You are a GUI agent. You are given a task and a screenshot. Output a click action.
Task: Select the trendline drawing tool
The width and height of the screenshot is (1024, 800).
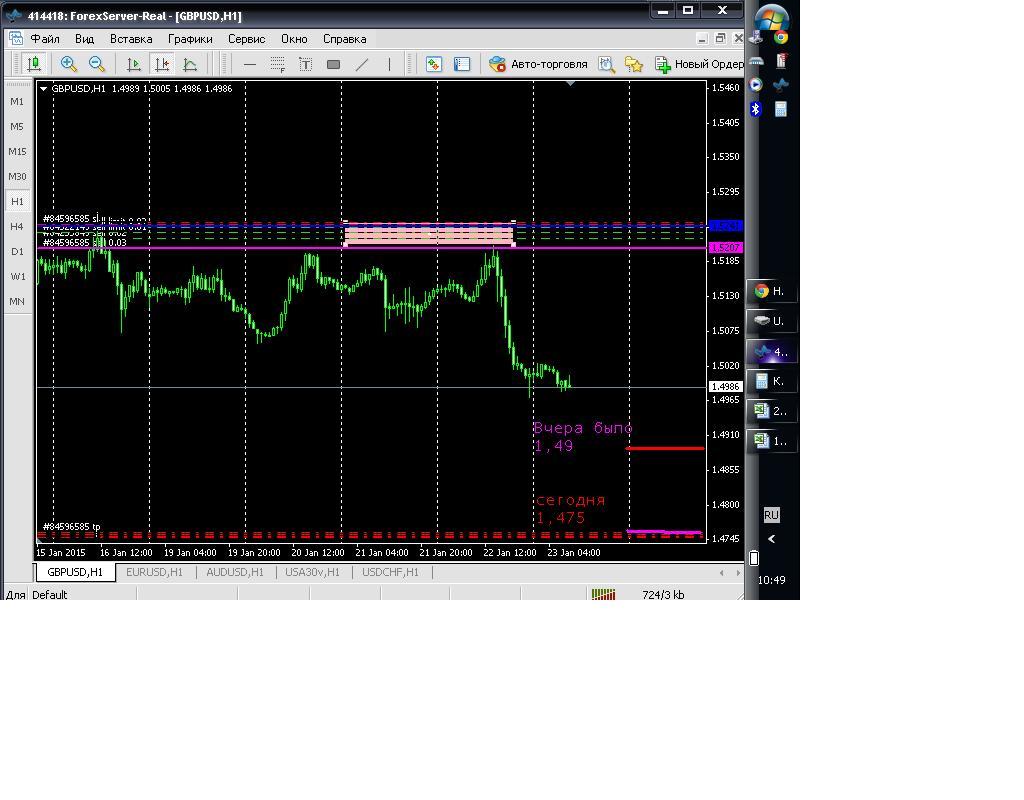click(x=362, y=64)
